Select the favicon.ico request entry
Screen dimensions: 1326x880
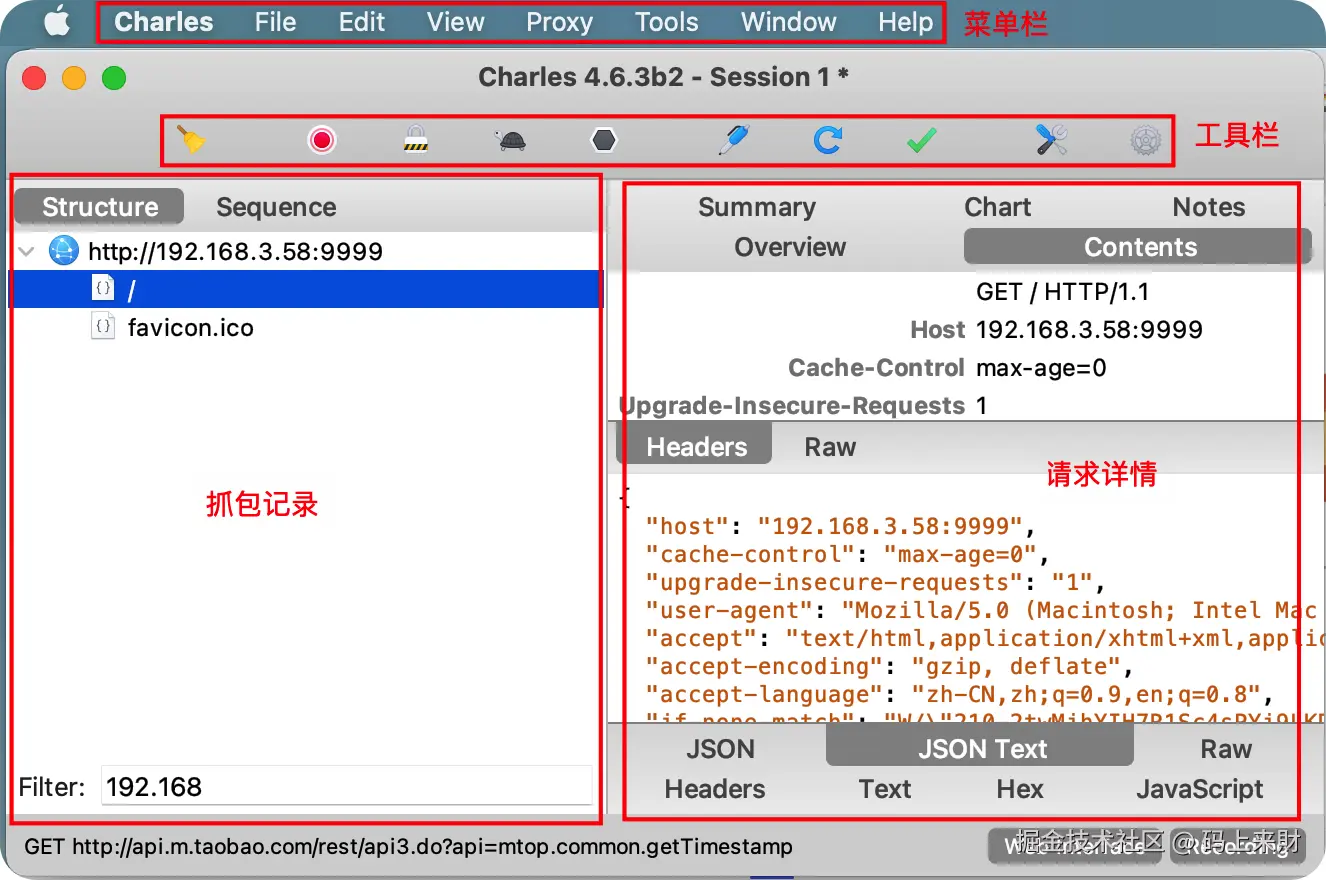(x=190, y=327)
